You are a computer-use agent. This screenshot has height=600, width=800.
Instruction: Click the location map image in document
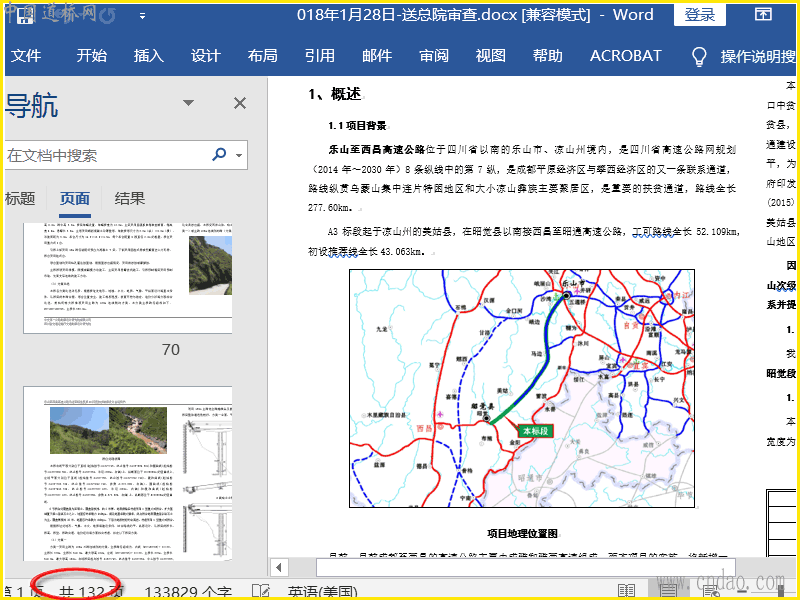pyautogui.click(x=521, y=388)
